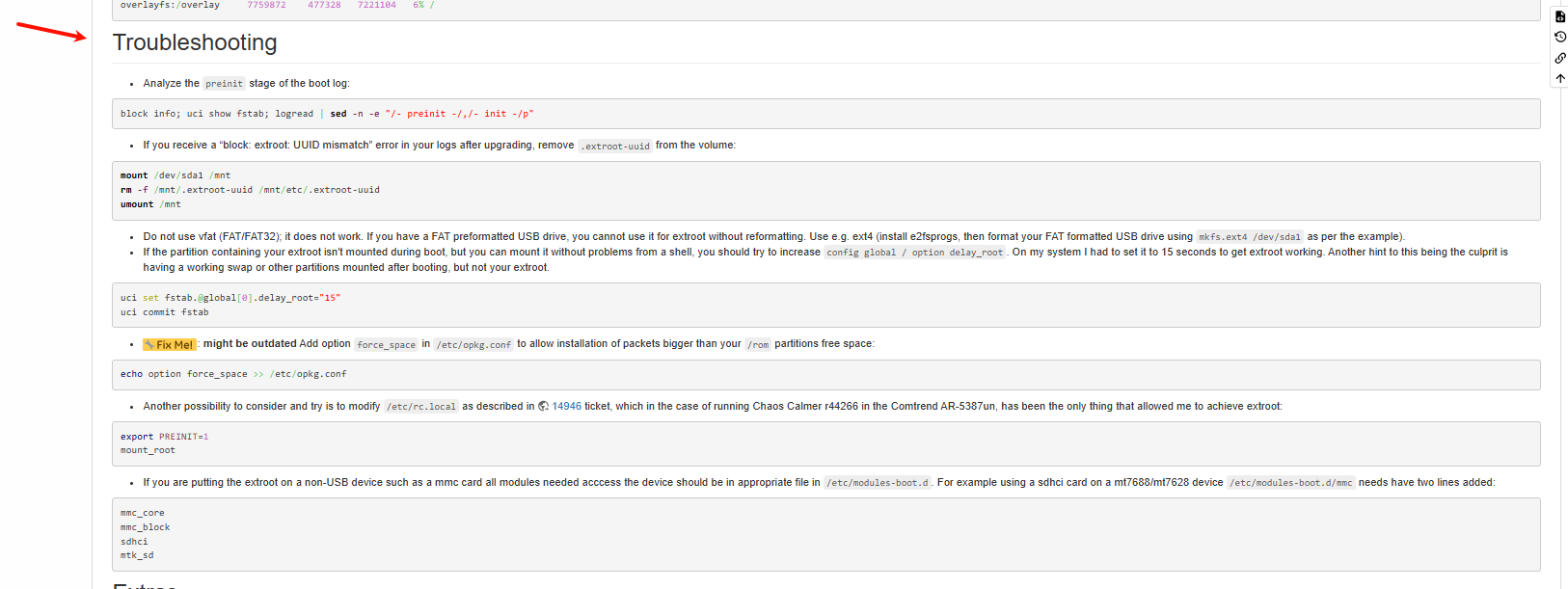Viewport: 1568px width, 589px height.
Task: Click the uci commit fstab line
Action: (164, 312)
